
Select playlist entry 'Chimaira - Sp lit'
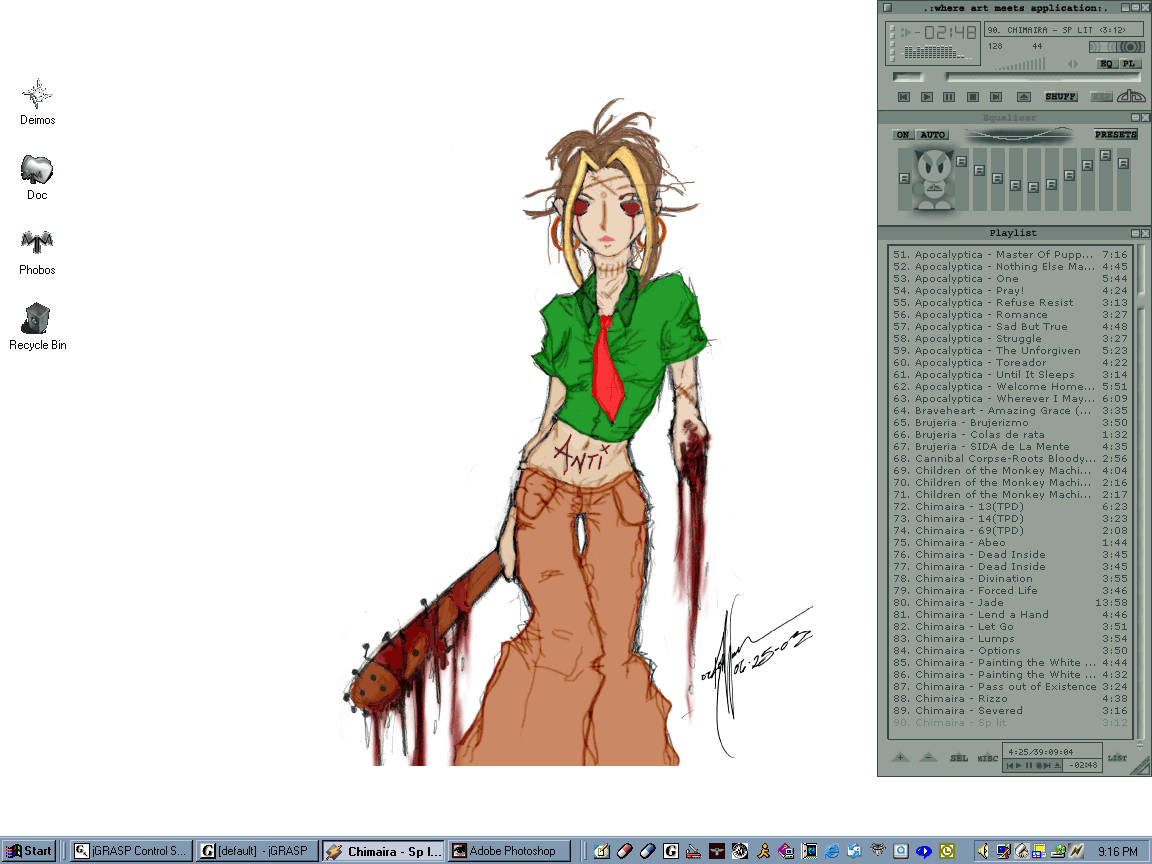1010,722
